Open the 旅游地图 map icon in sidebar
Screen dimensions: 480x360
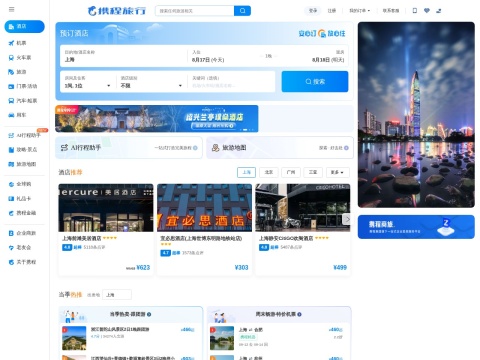pyautogui.click(x=11, y=164)
